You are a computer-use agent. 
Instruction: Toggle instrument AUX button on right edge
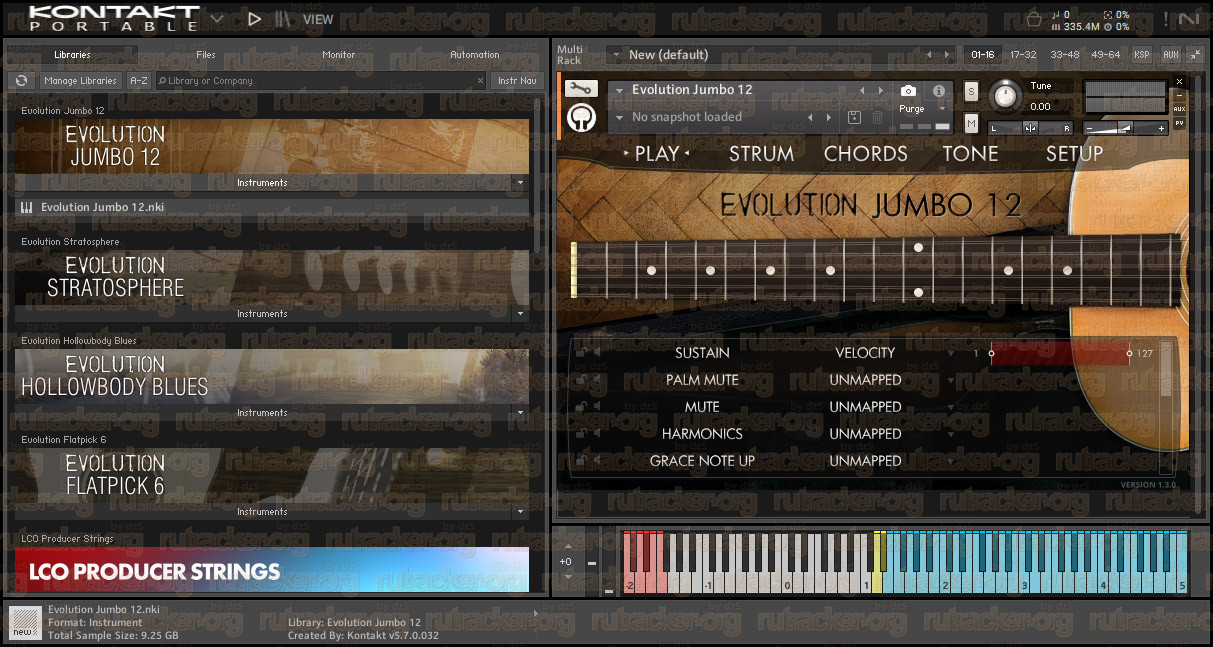coord(1180,108)
